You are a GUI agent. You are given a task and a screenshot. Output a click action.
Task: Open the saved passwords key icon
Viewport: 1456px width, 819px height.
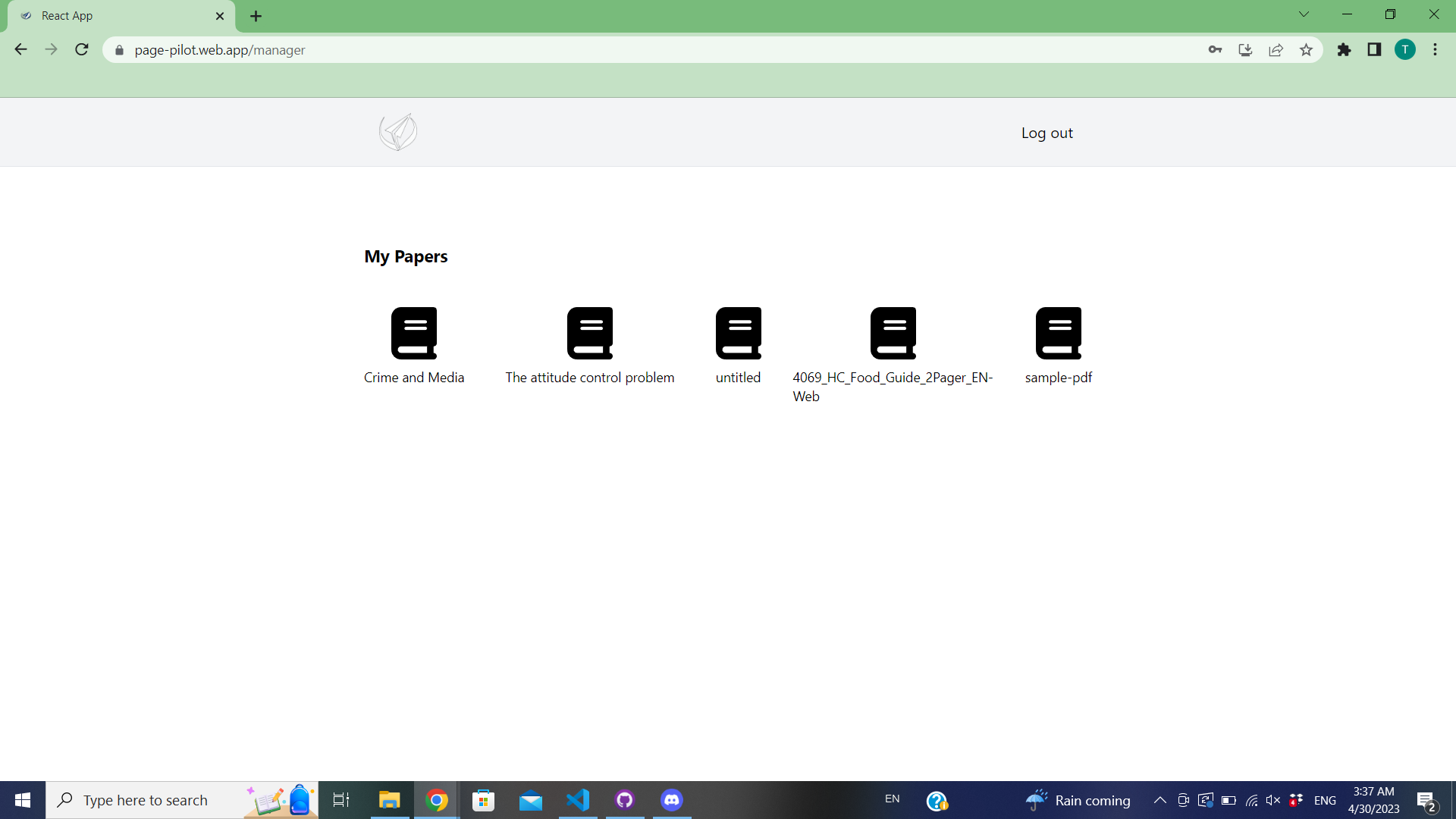(x=1215, y=50)
